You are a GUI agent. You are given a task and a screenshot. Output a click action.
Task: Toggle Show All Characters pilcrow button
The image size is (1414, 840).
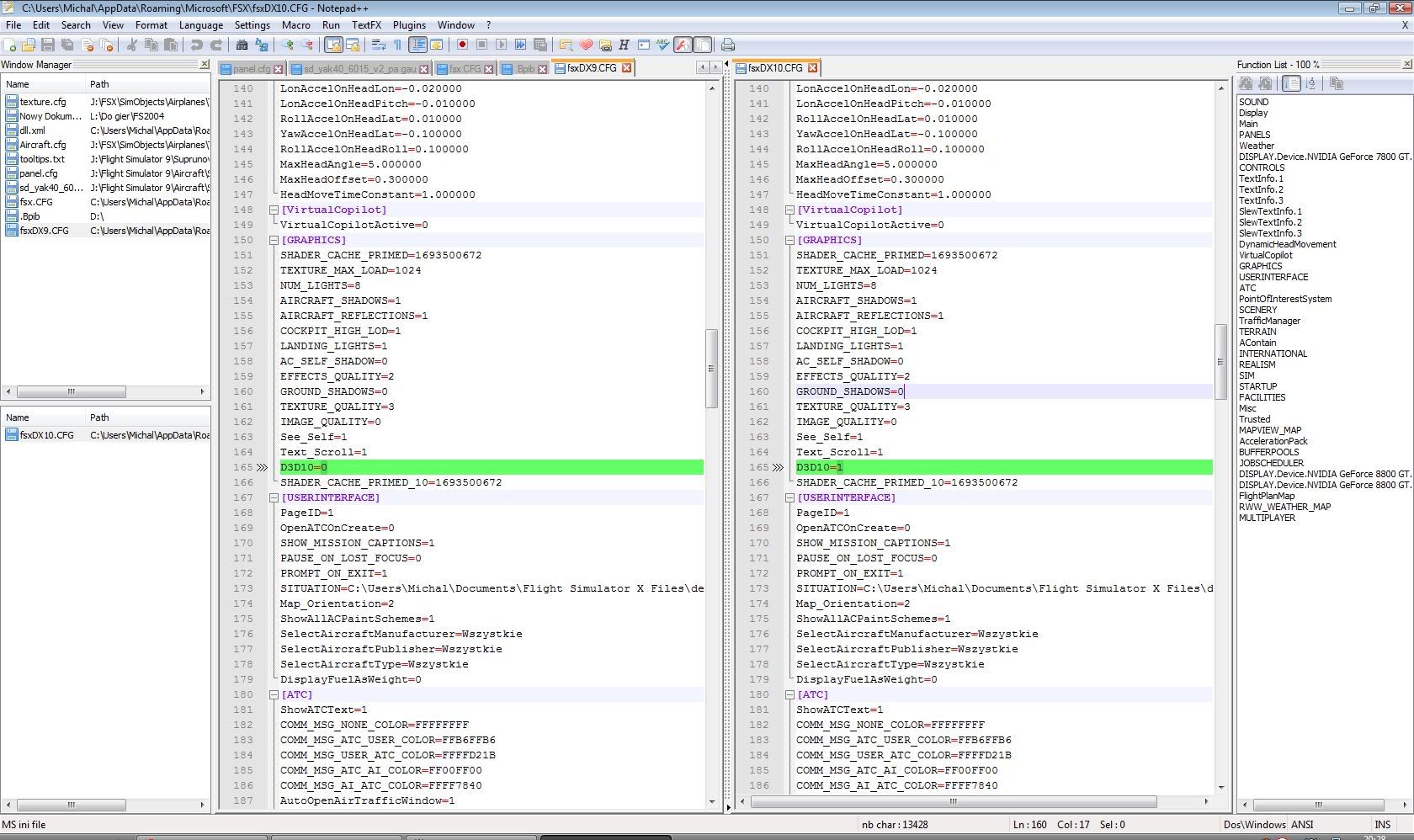click(x=398, y=45)
